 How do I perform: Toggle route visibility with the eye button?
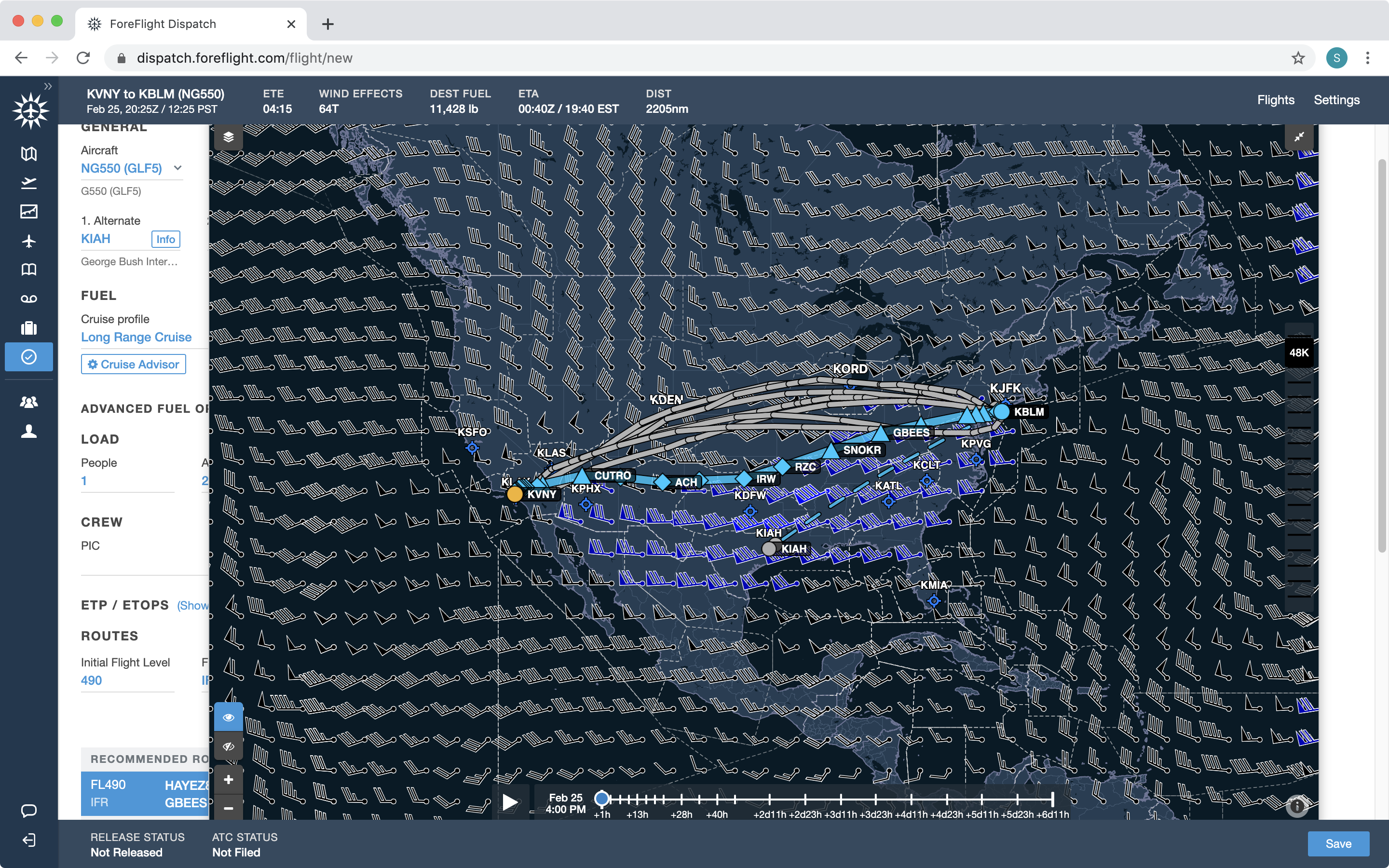tap(229, 717)
